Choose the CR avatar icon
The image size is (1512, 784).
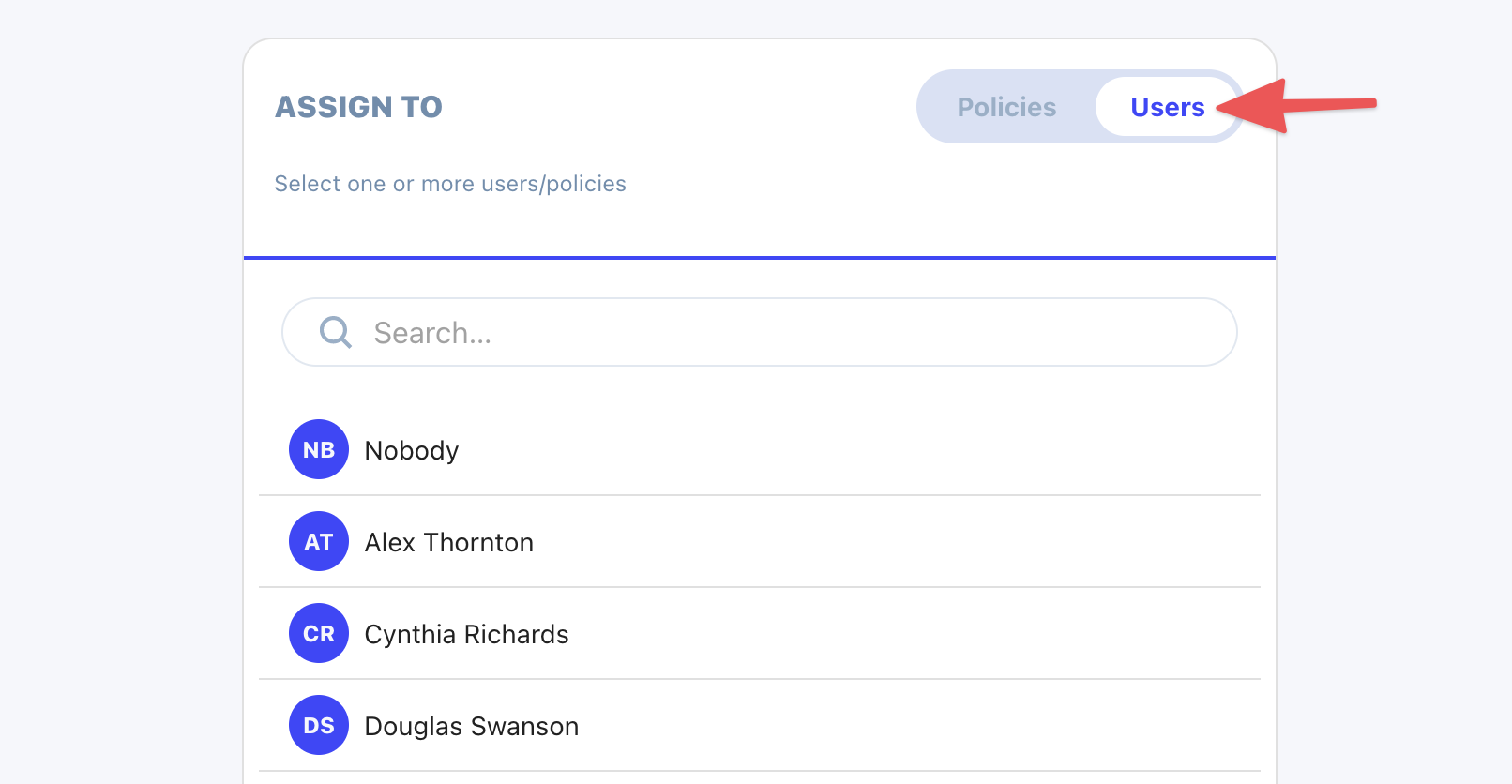point(319,633)
